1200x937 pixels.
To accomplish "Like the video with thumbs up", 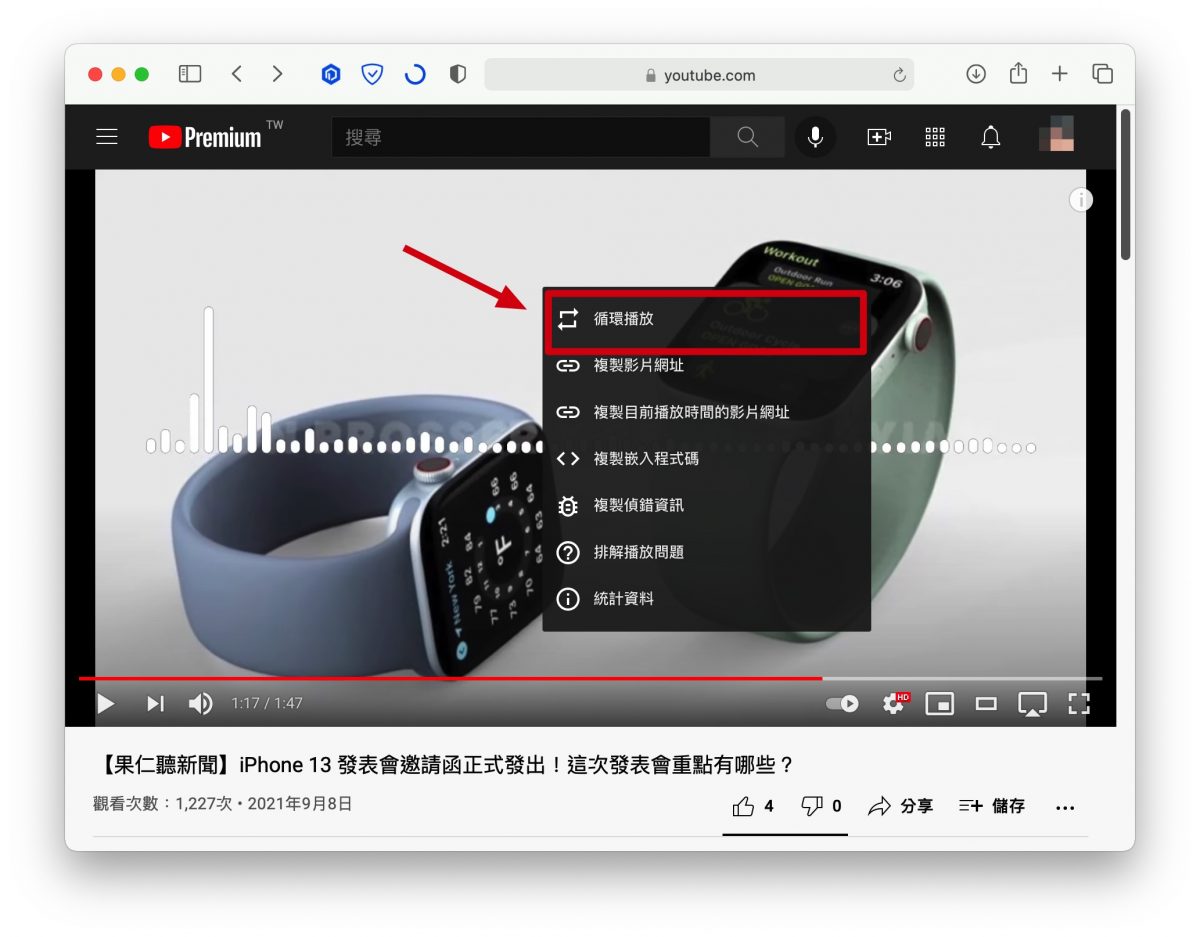I will pyautogui.click(x=753, y=806).
